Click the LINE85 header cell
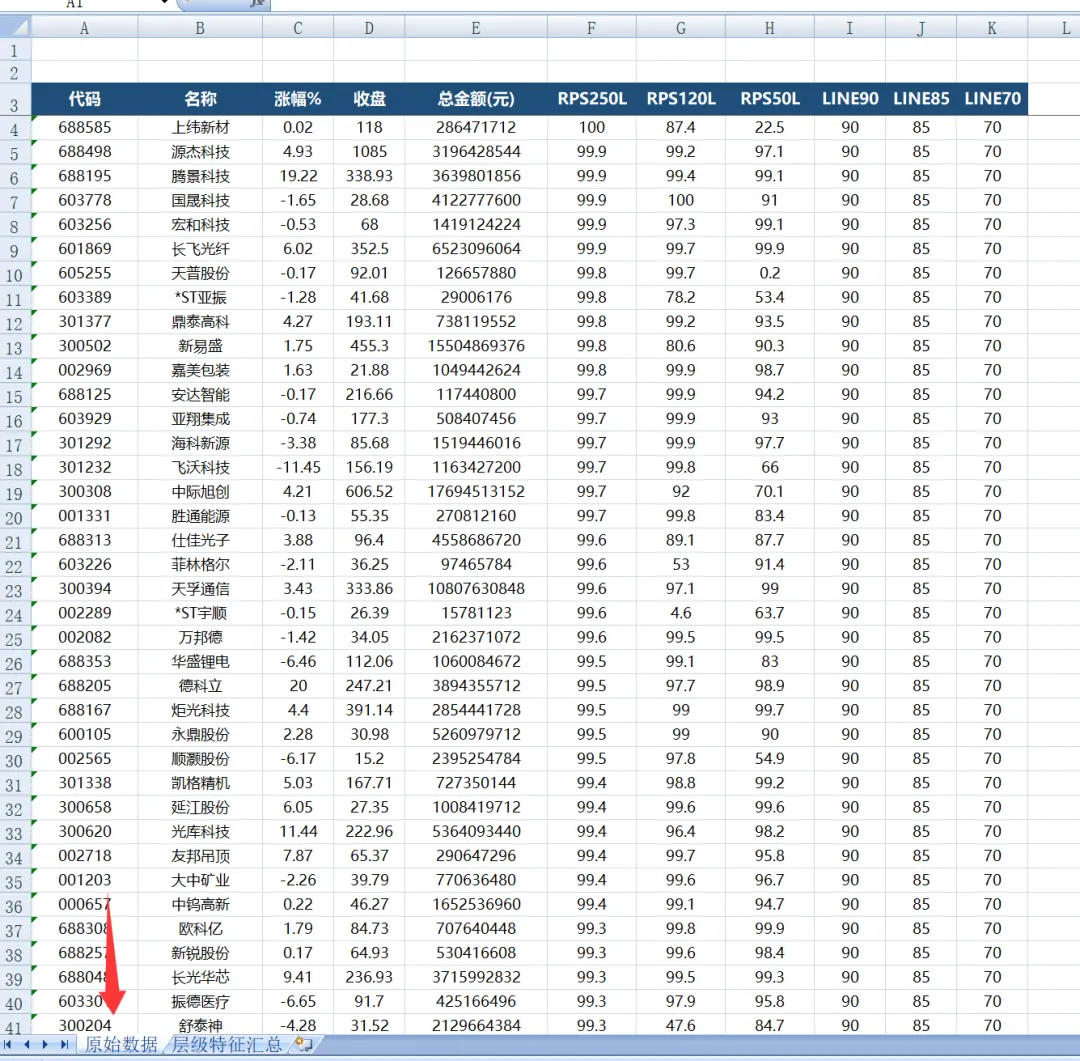Screen dimensions: 1080x1061 (921, 99)
